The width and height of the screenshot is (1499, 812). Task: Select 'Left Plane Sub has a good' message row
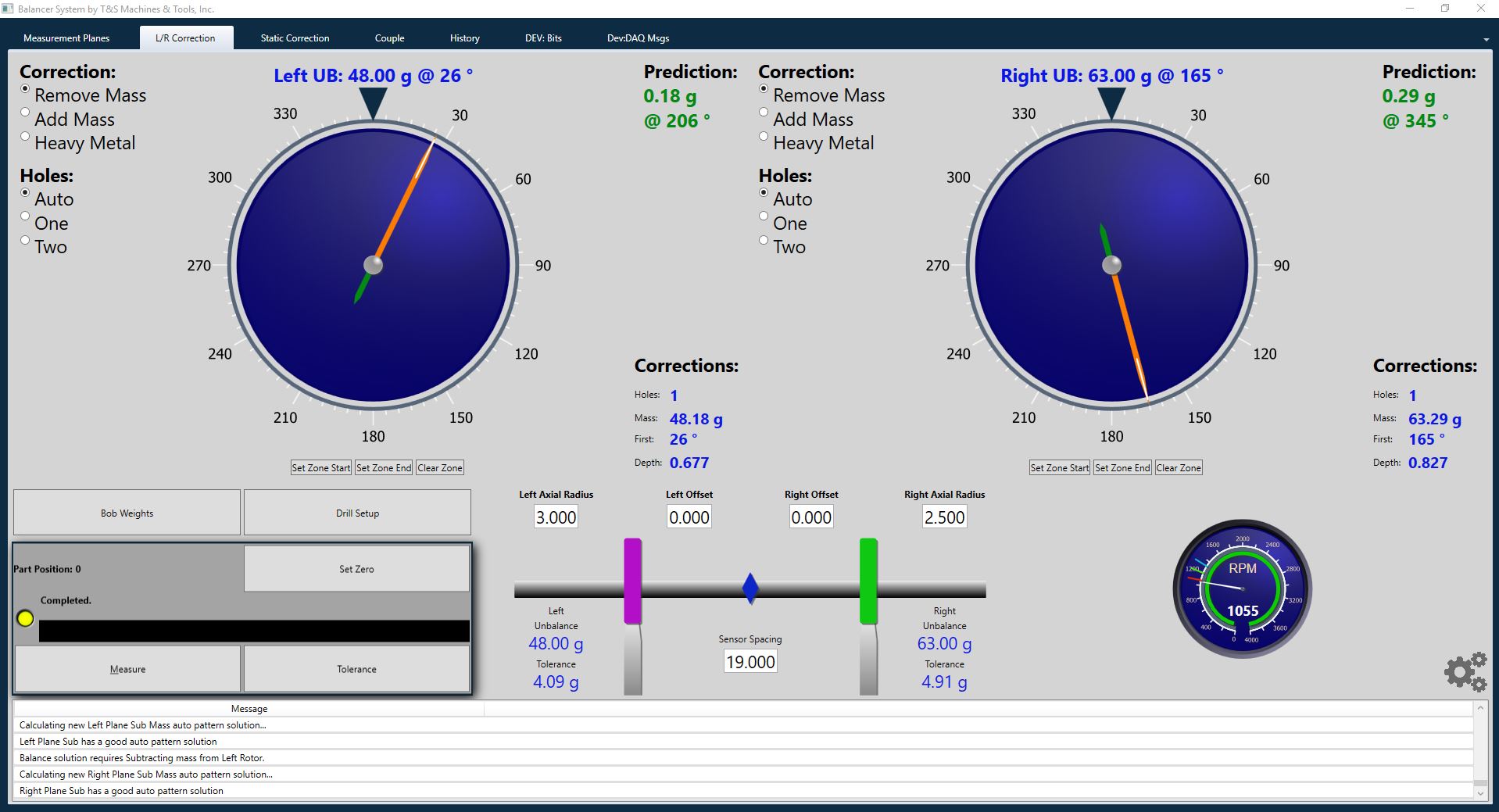pyautogui.click(x=743, y=741)
